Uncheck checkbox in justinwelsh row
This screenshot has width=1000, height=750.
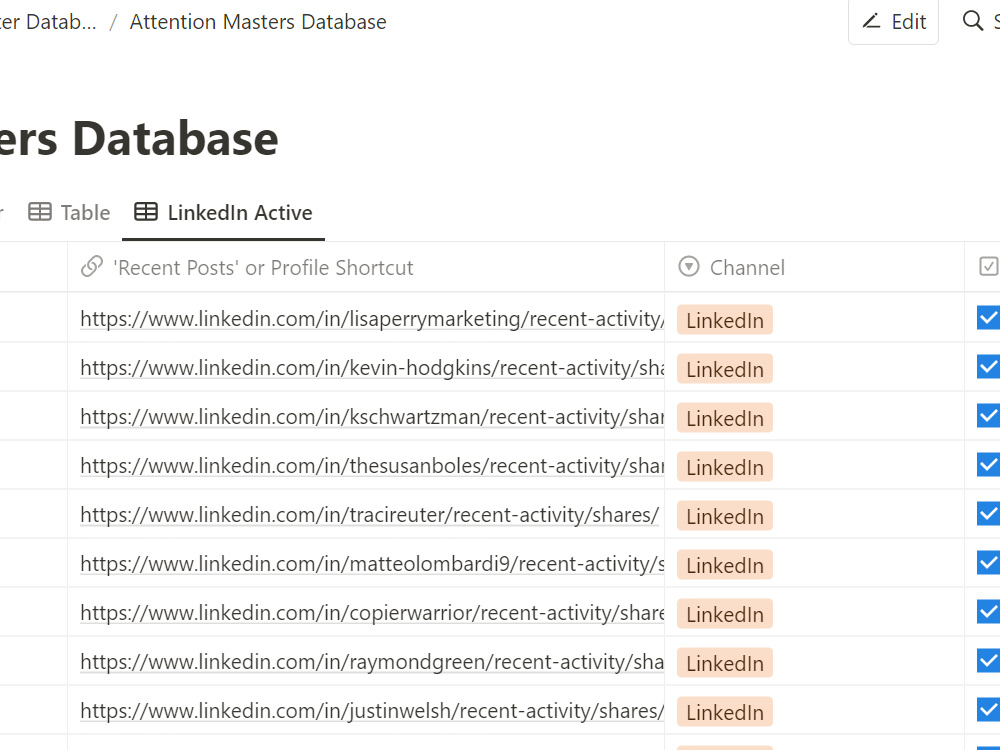(989, 709)
